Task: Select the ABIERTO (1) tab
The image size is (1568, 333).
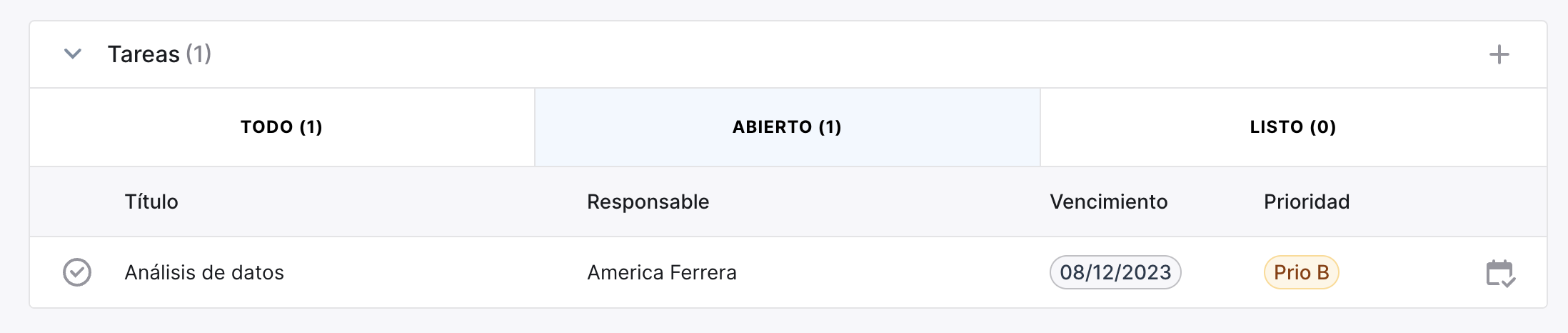Action: tap(787, 127)
